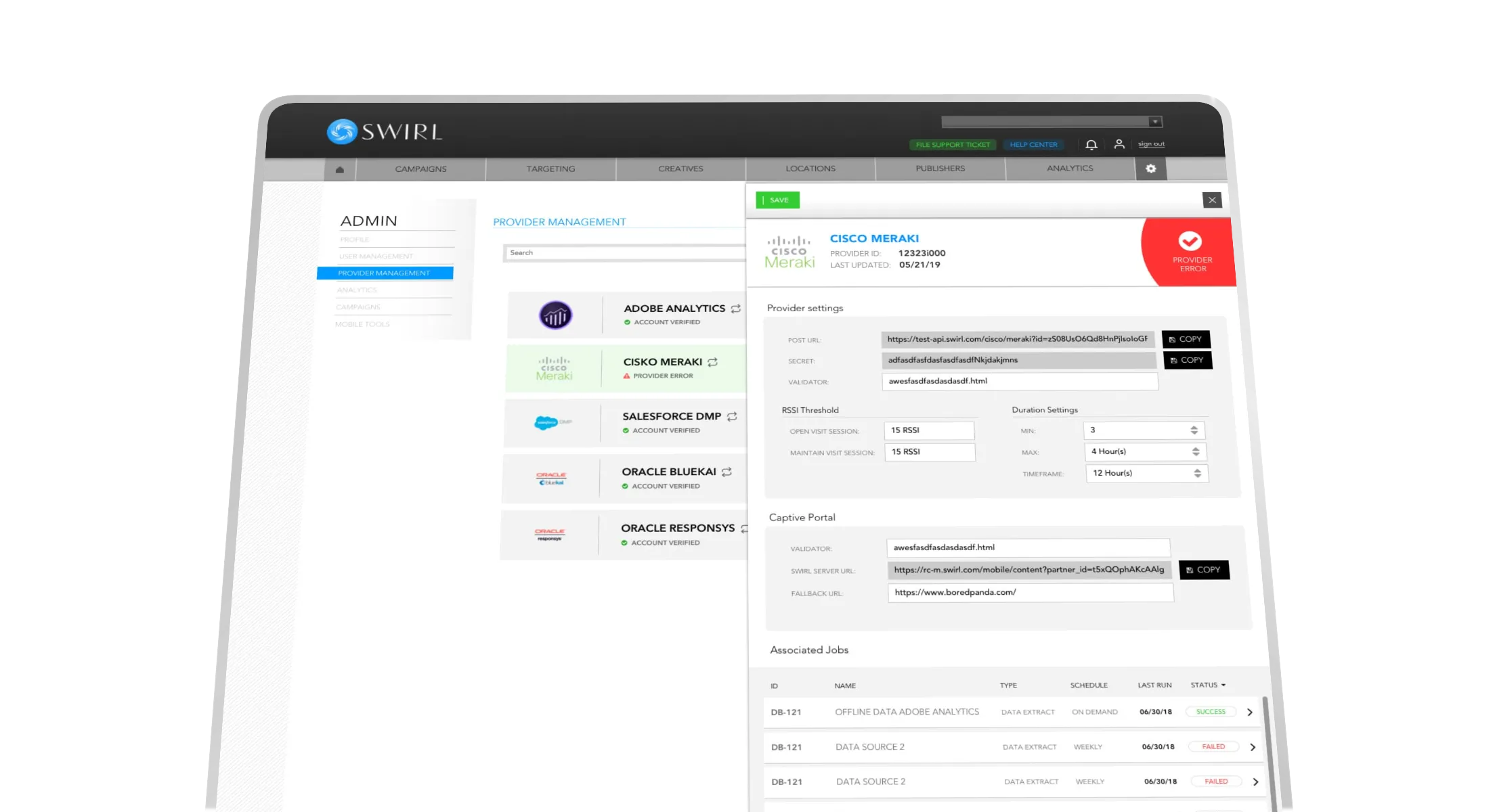Click the POST URL field
The width and height of the screenshot is (1495, 812).
[x=1018, y=339]
